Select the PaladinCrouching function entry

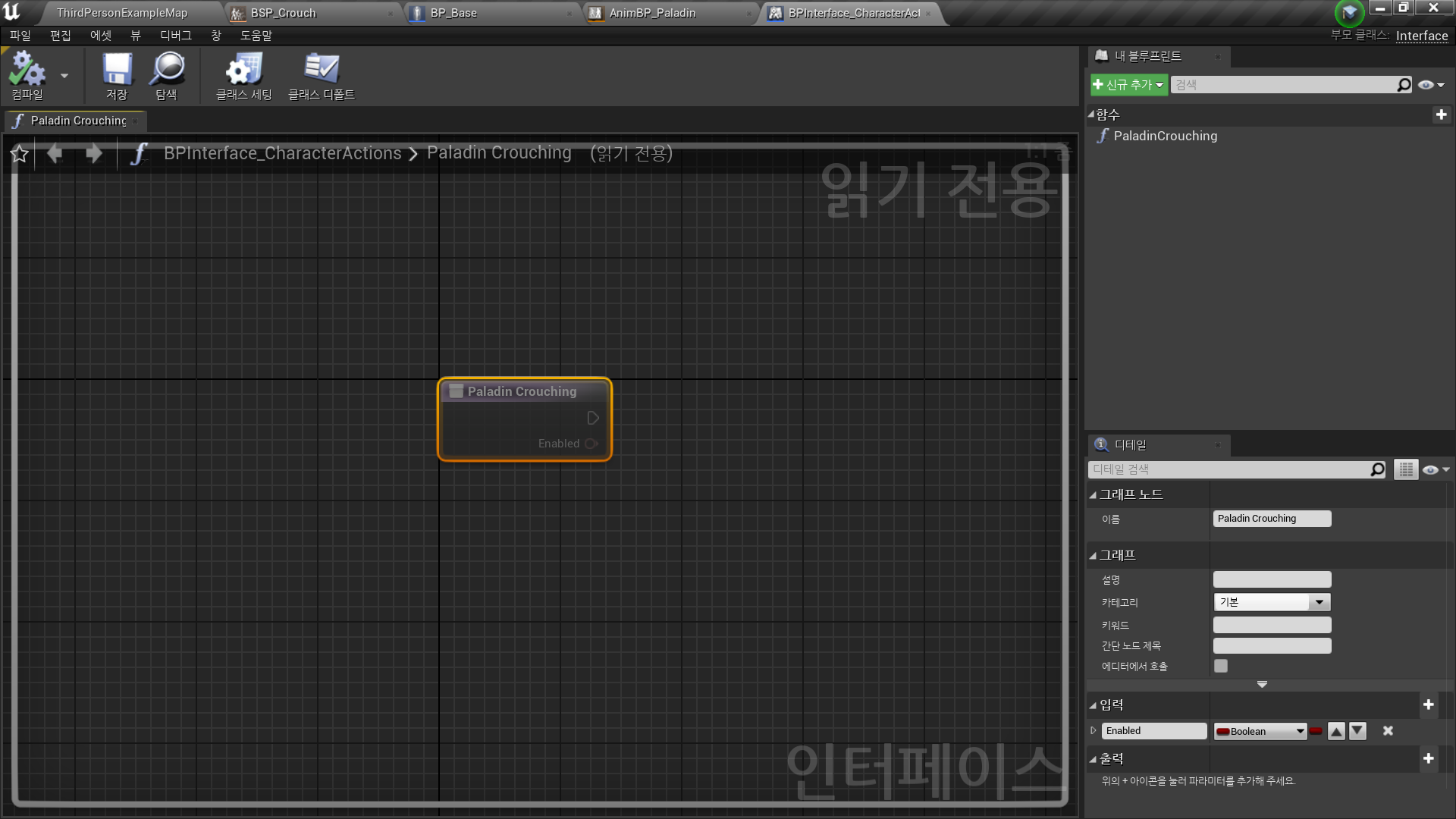[x=1165, y=136]
